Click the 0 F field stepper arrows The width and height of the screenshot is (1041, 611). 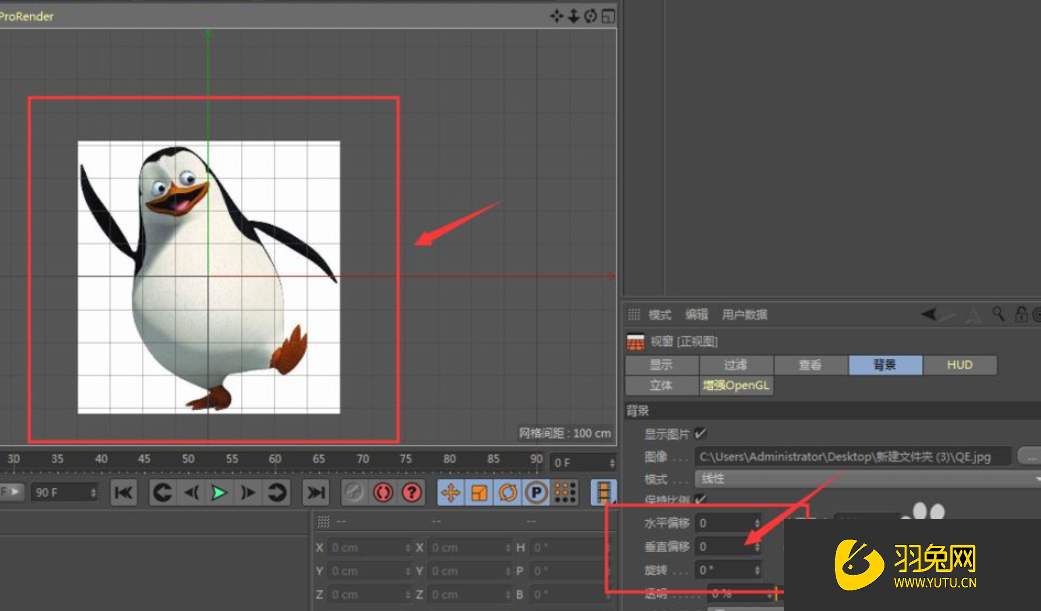612,462
